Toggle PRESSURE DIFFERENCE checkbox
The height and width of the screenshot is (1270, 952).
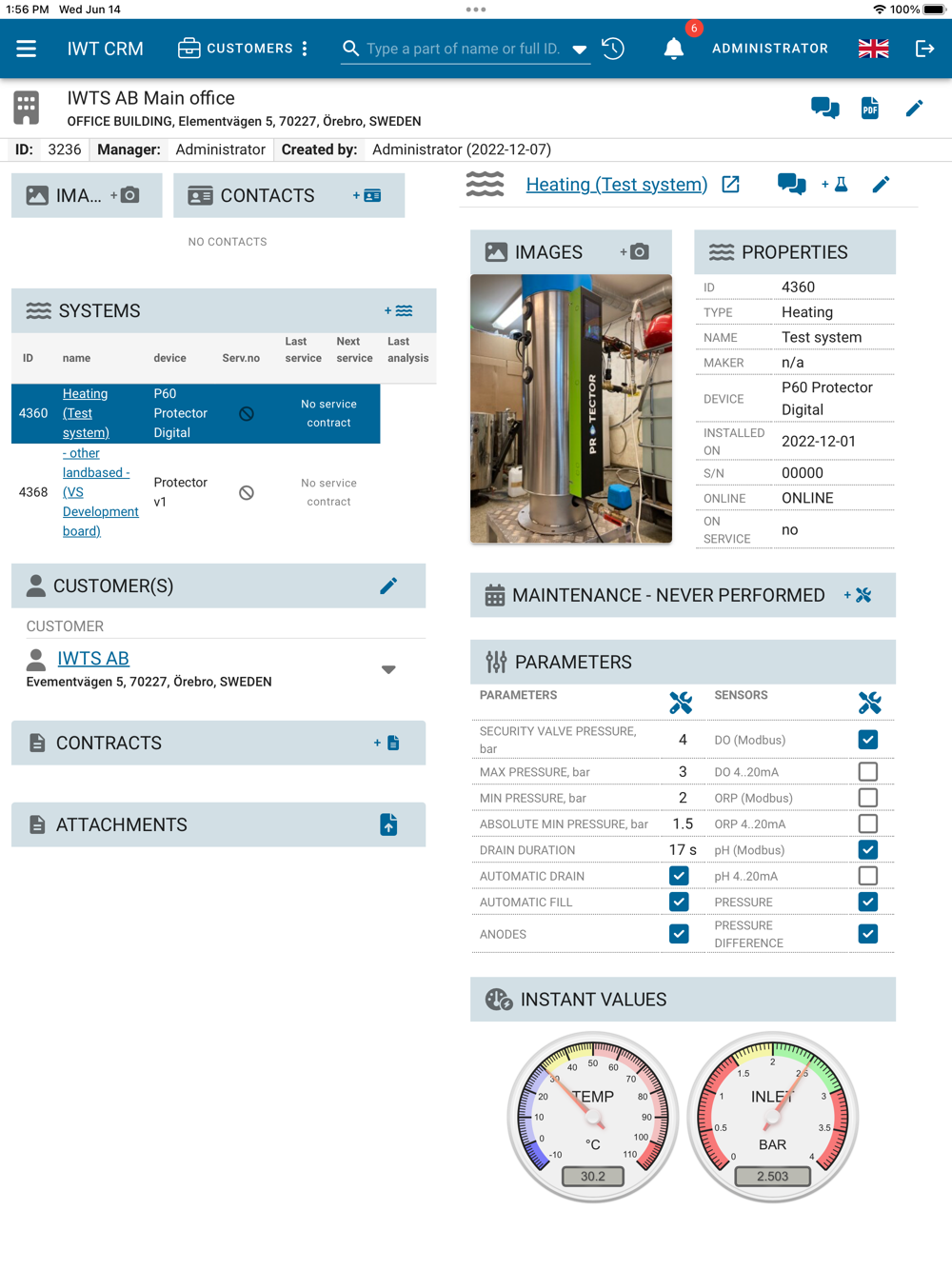pyautogui.click(x=868, y=934)
